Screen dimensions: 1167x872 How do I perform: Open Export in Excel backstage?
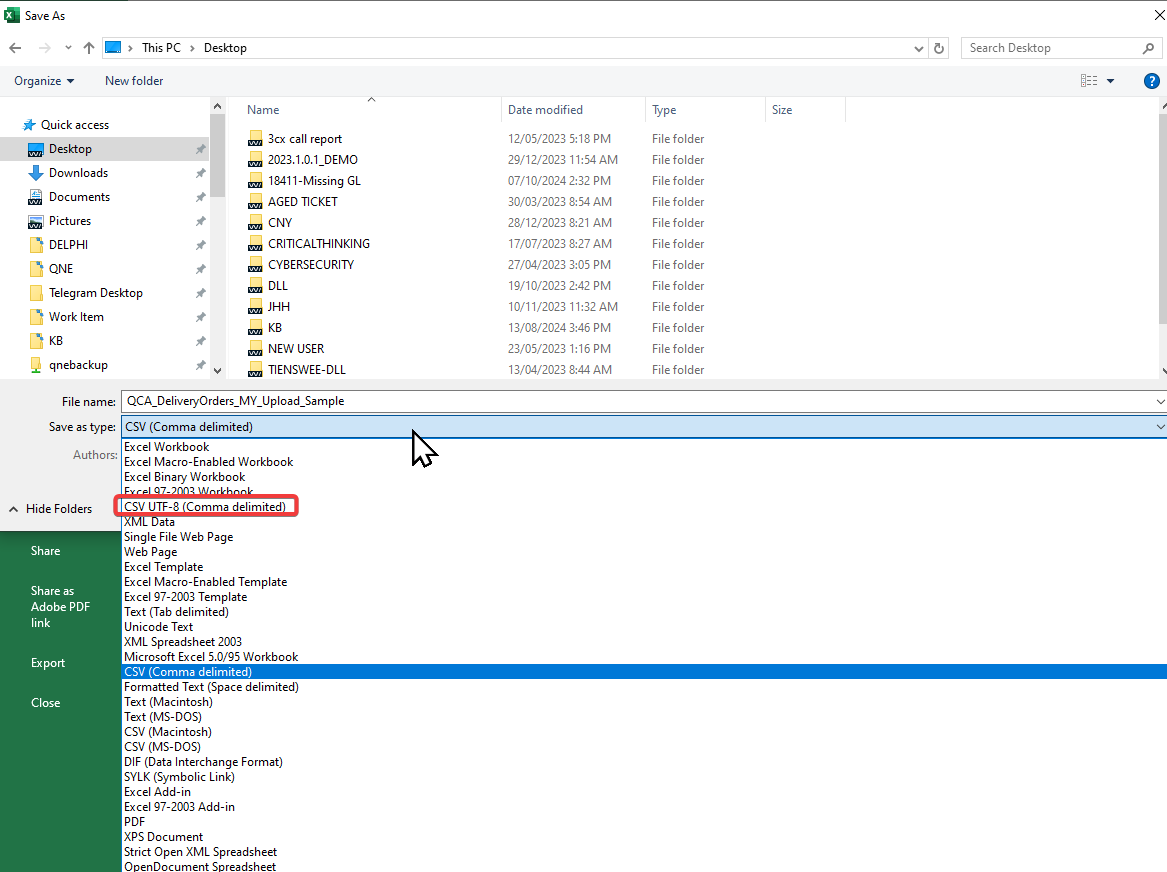click(48, 663)
